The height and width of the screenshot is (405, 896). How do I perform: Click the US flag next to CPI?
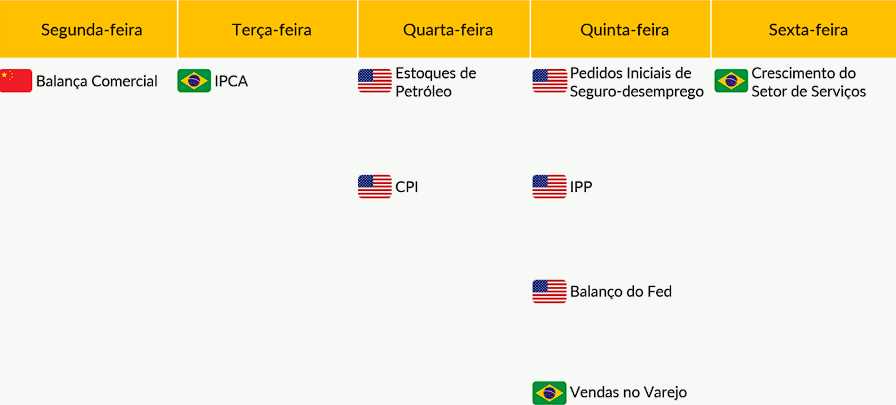(x=375, y=186)
